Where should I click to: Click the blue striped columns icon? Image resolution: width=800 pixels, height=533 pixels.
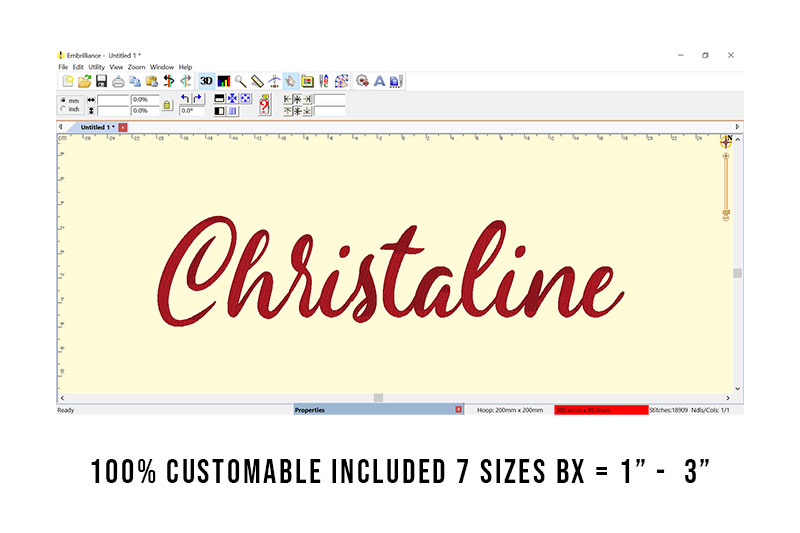coord(232,111)
